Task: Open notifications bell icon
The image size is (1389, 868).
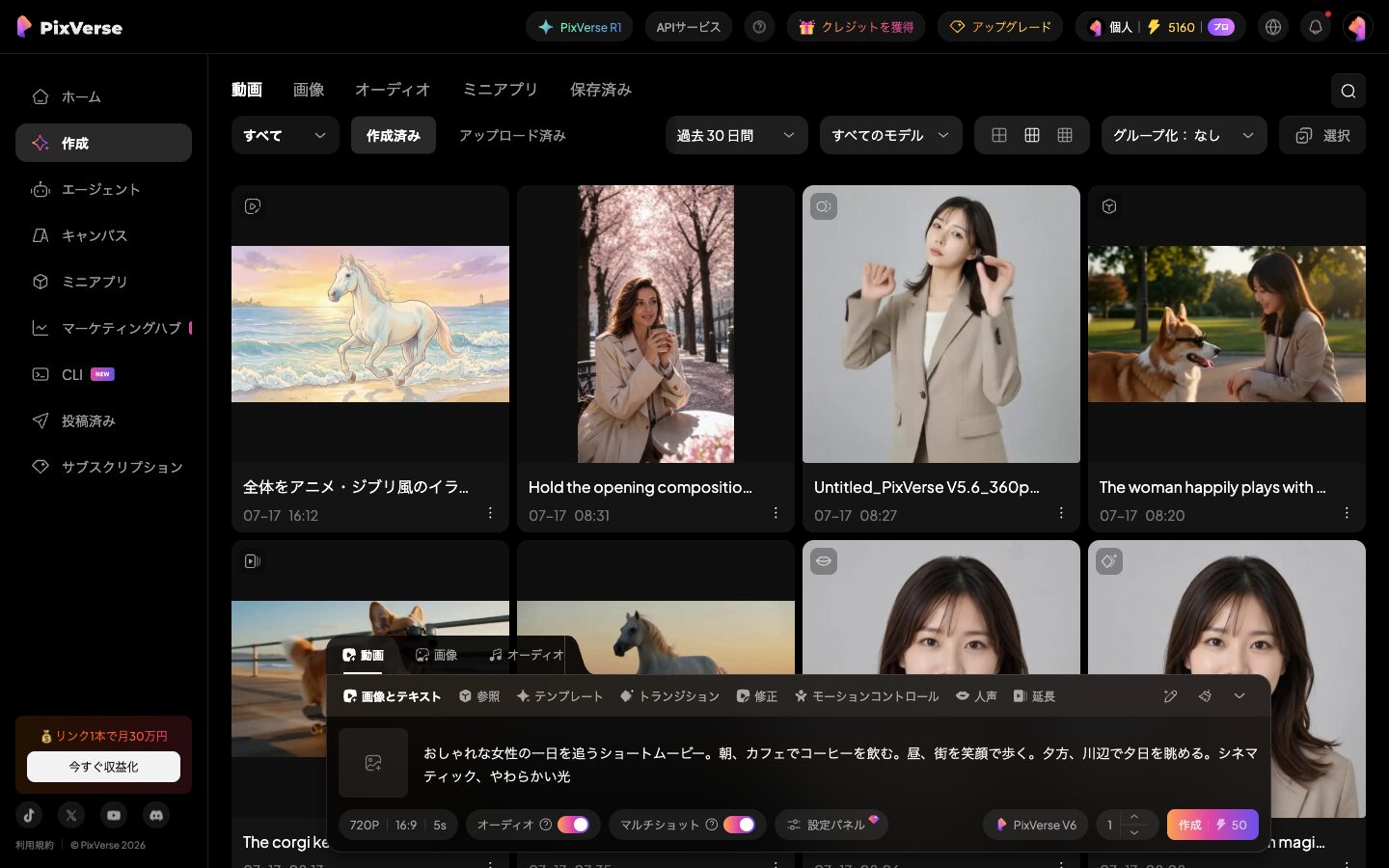Action: [1316, 27]
